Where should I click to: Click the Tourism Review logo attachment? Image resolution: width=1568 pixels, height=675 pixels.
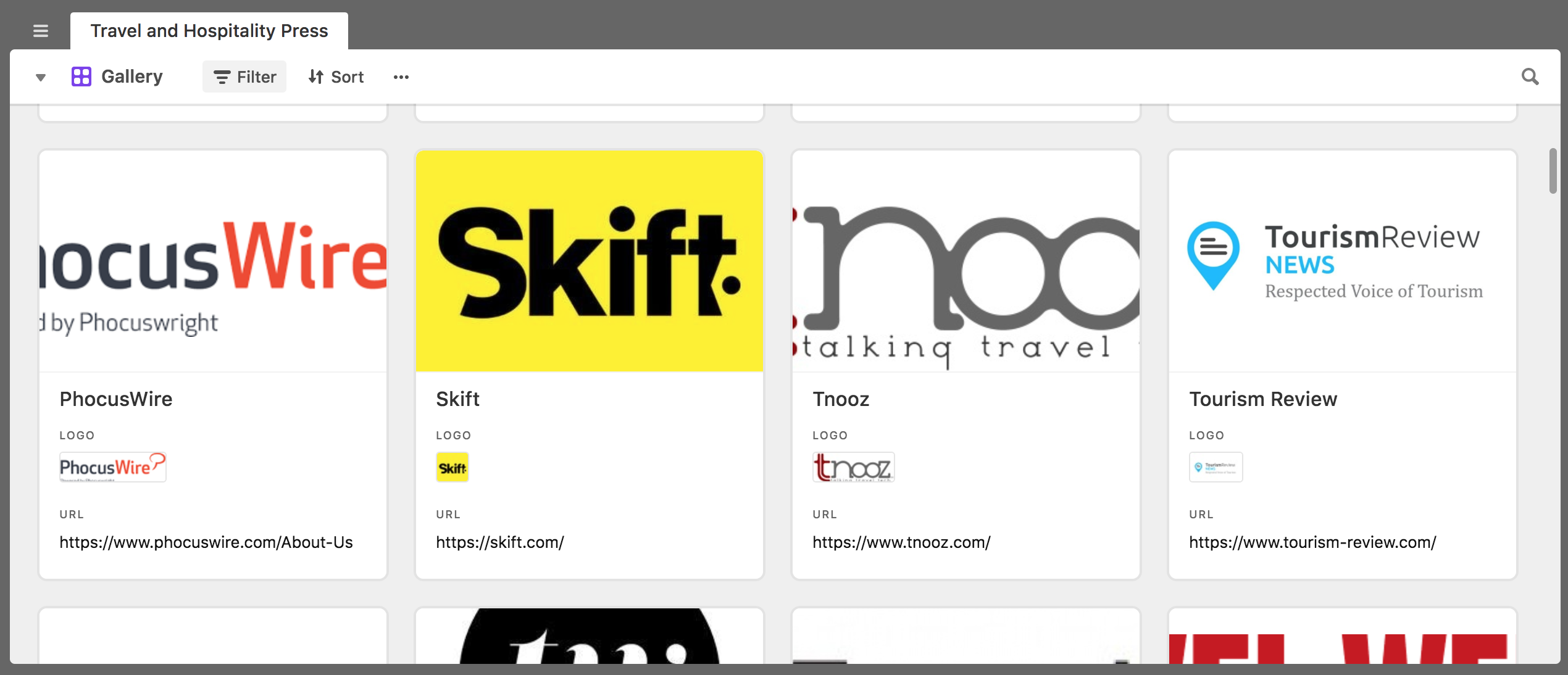tap(1216, 467)
